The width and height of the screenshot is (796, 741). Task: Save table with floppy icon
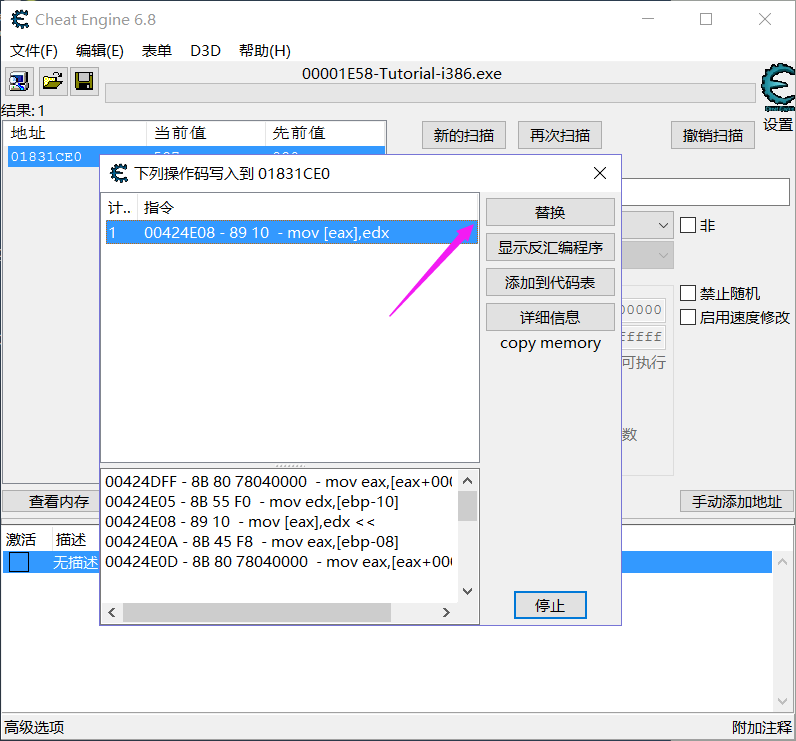coord(84,81)
